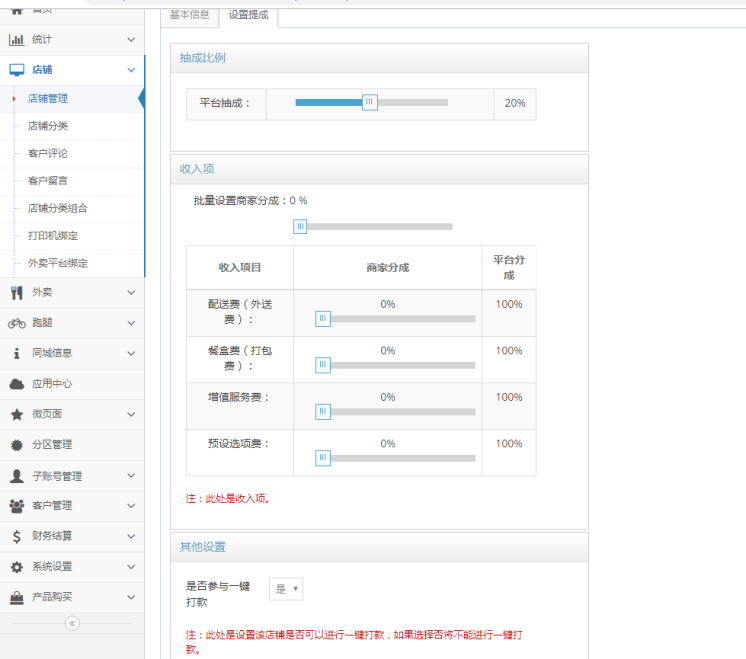The width and height of the screenshot is (746, 659).
Task: Expand the 子账号管理 menu chevron
Action: pyautogui.click(x=131, y=476)
